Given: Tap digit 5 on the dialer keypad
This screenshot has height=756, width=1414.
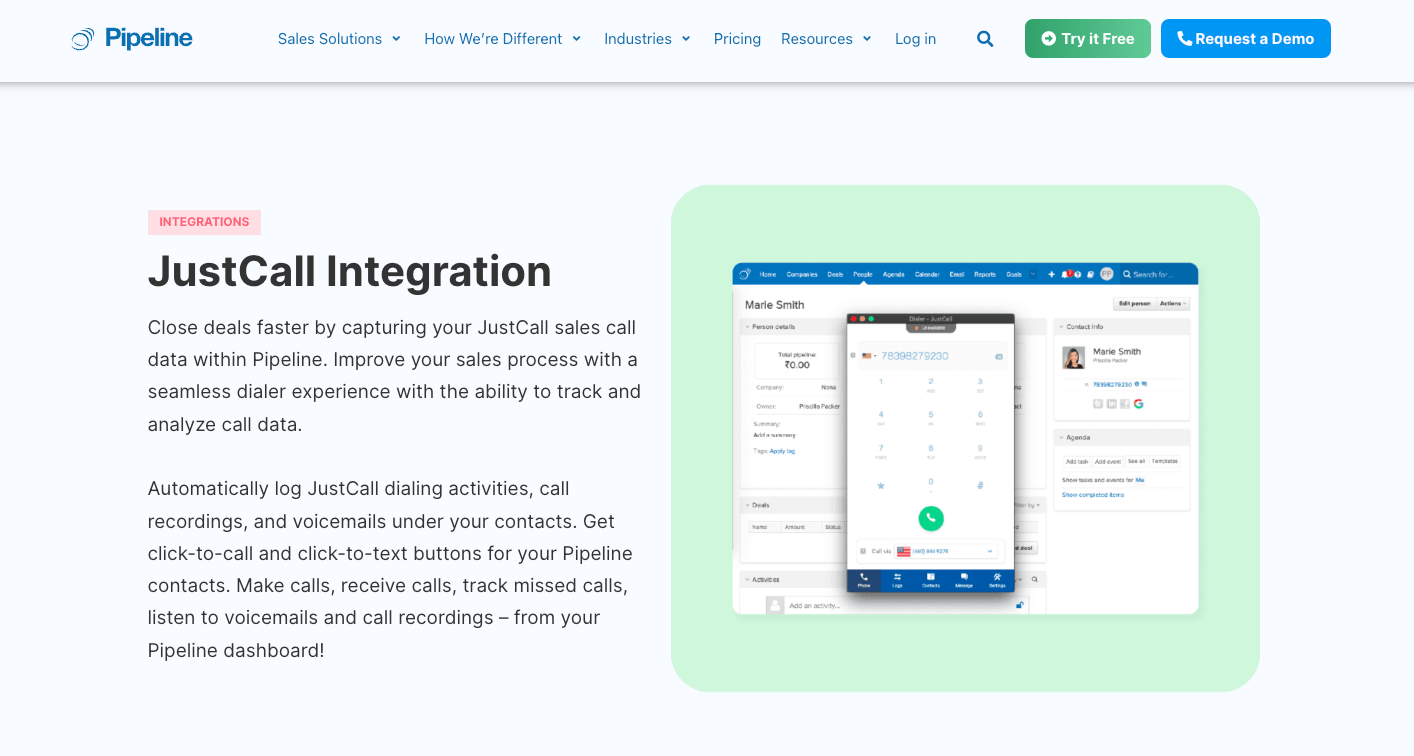Looking at the screenshot, I should [931, 416].
